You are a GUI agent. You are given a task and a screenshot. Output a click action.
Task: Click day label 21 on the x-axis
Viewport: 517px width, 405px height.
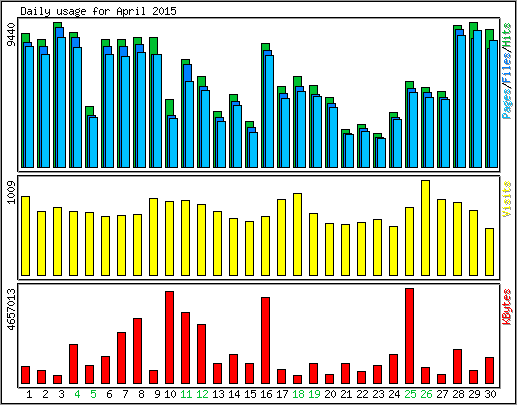pyautogui.click(x=346, y=394)
